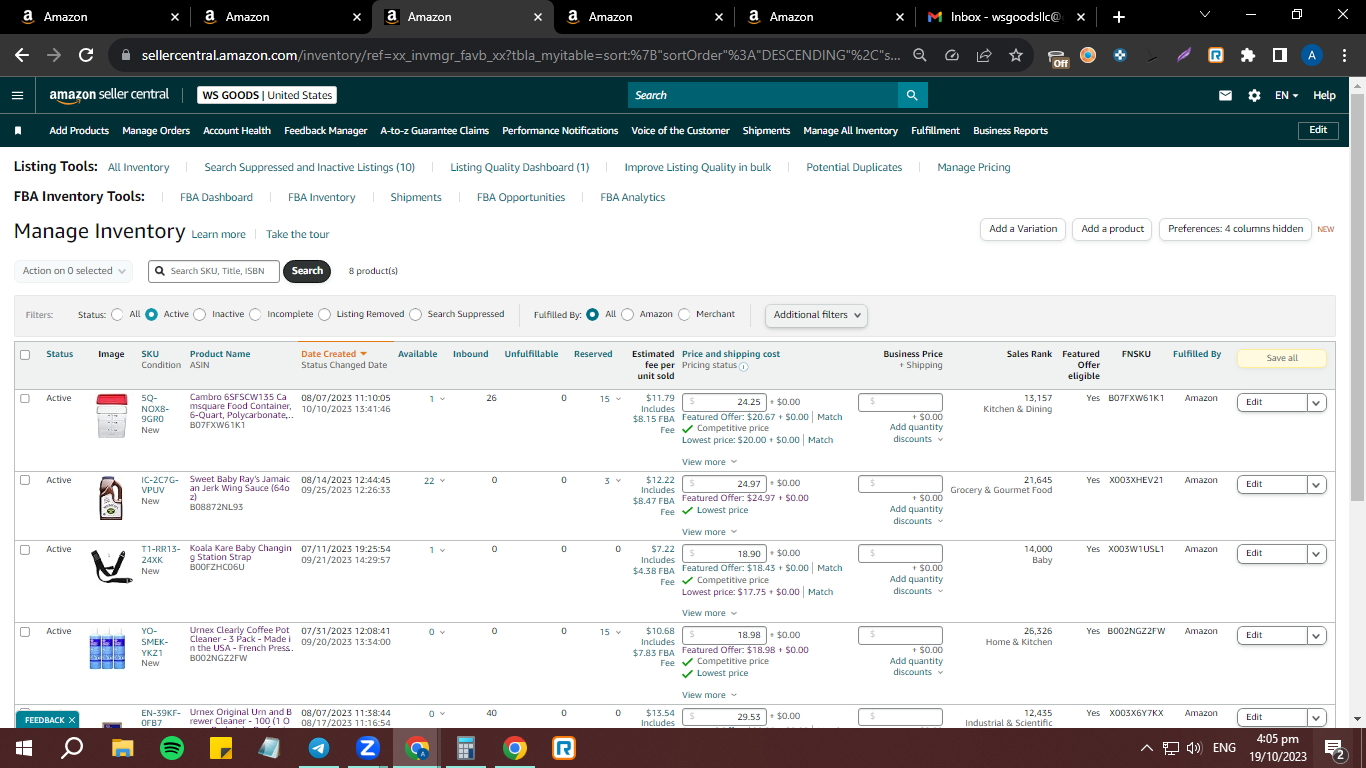Open Edit dropdown arrow for Cambro row
Screen dimensions: 1366x768
[1317, 402]
